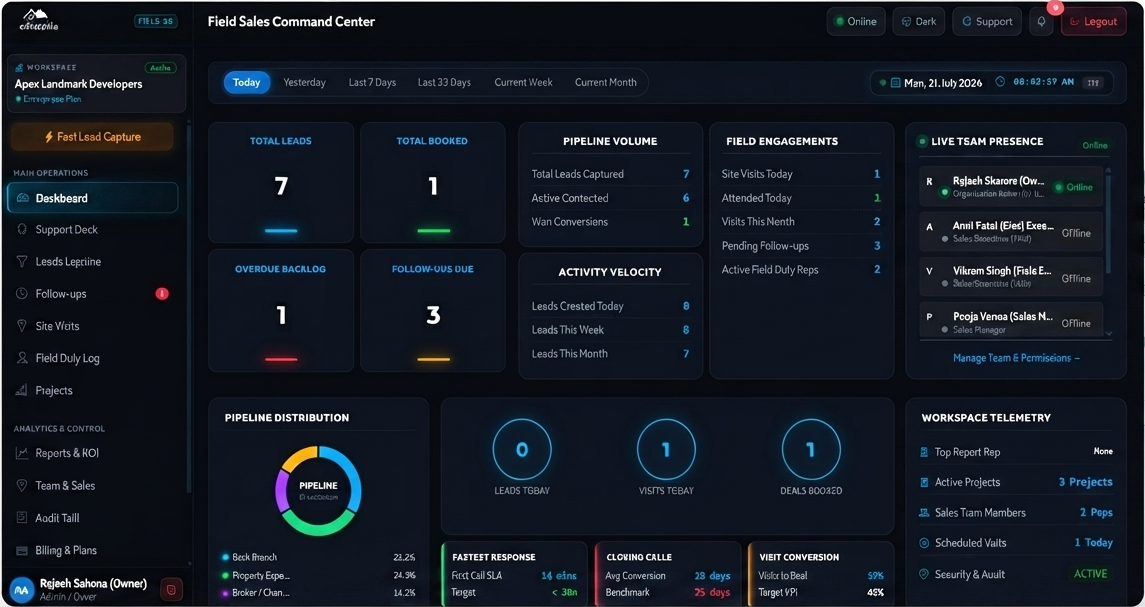
Task: Click the Apex Landmark Developers workspace card
Action: tap(96, 83)
